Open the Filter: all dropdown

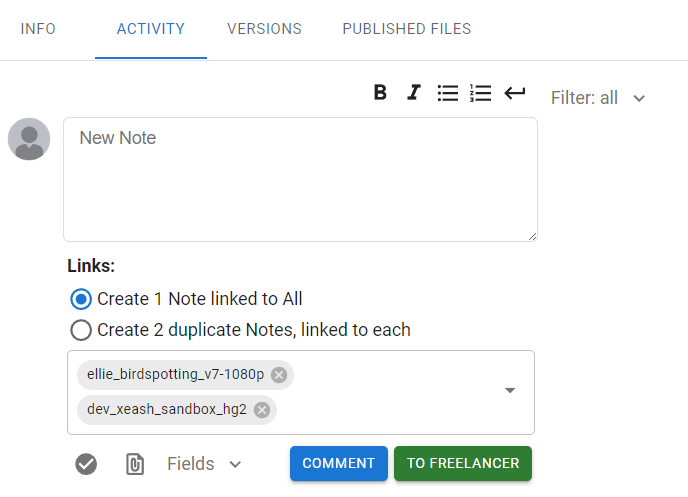coord(598,98)
